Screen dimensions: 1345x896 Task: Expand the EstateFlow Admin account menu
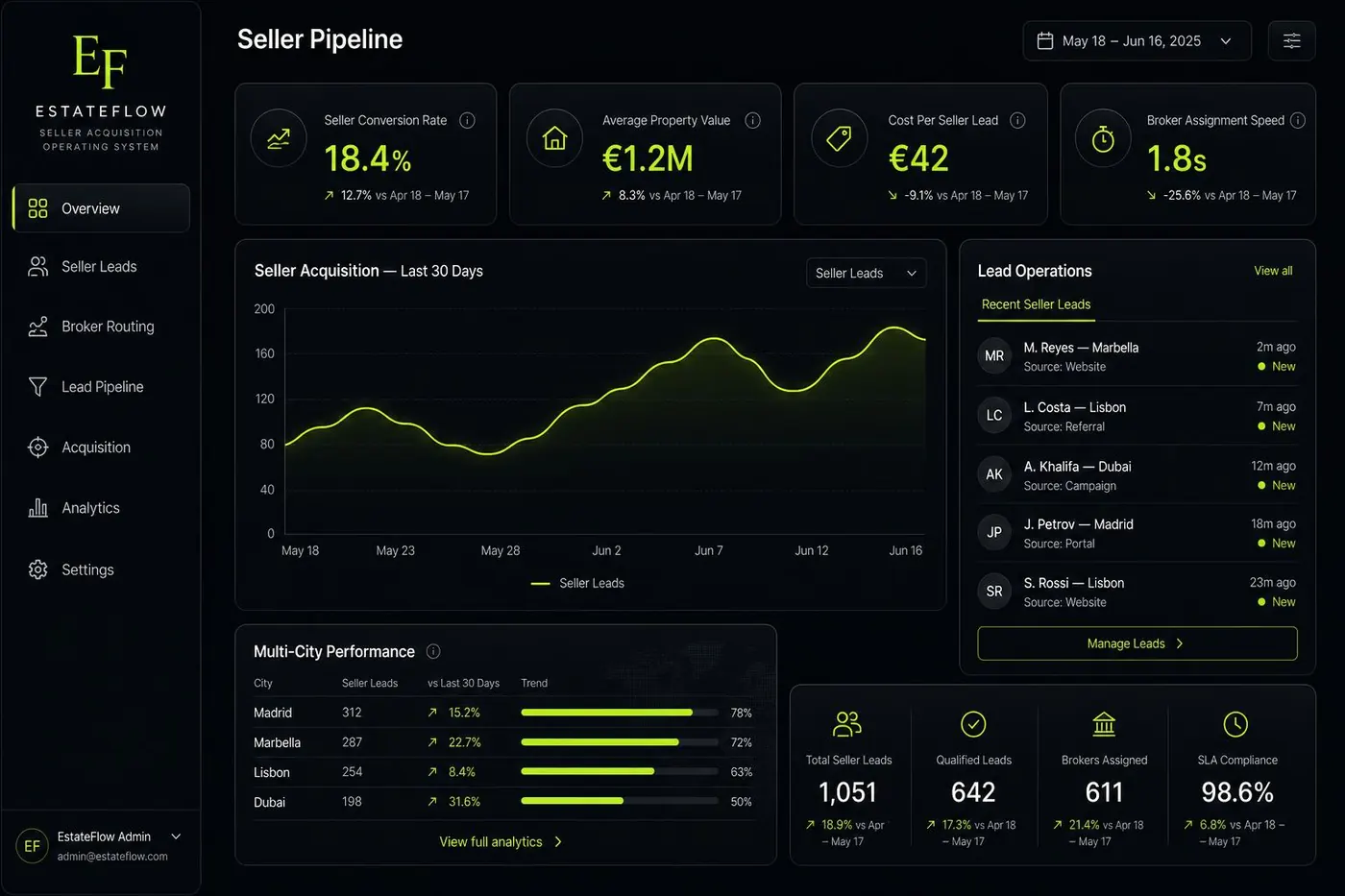(x=176, y=836)
